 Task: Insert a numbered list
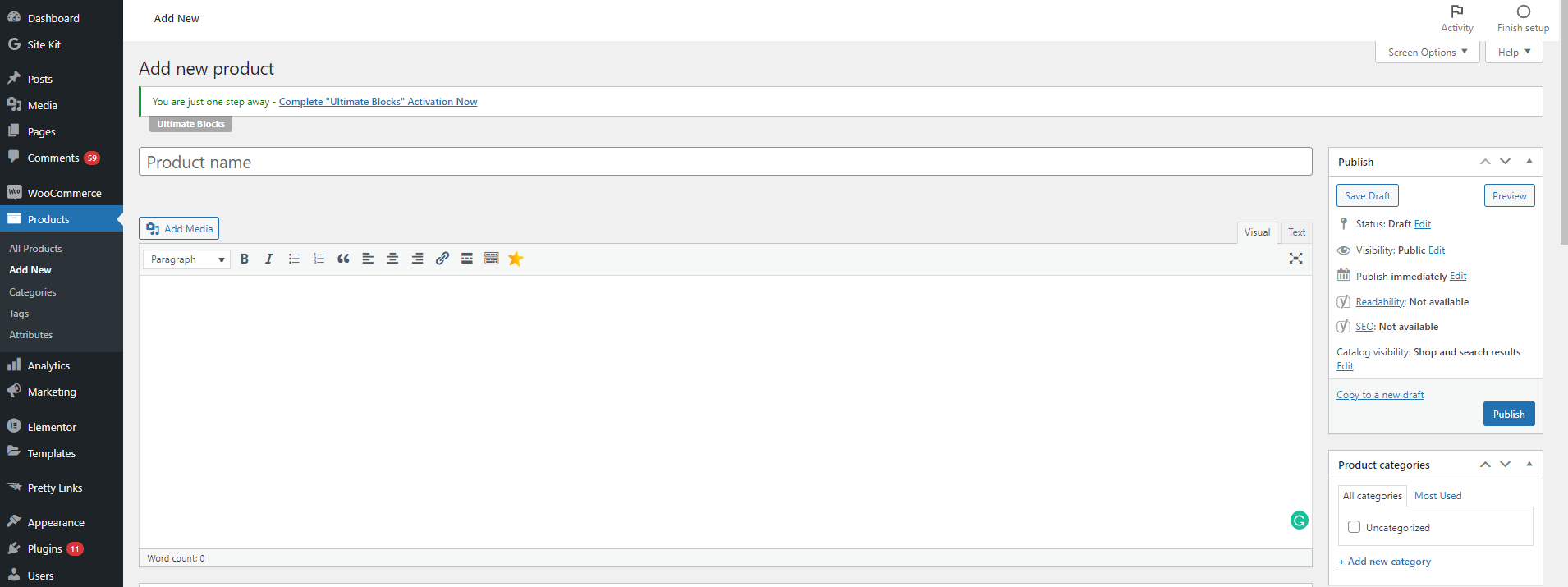tap(318, 259)
